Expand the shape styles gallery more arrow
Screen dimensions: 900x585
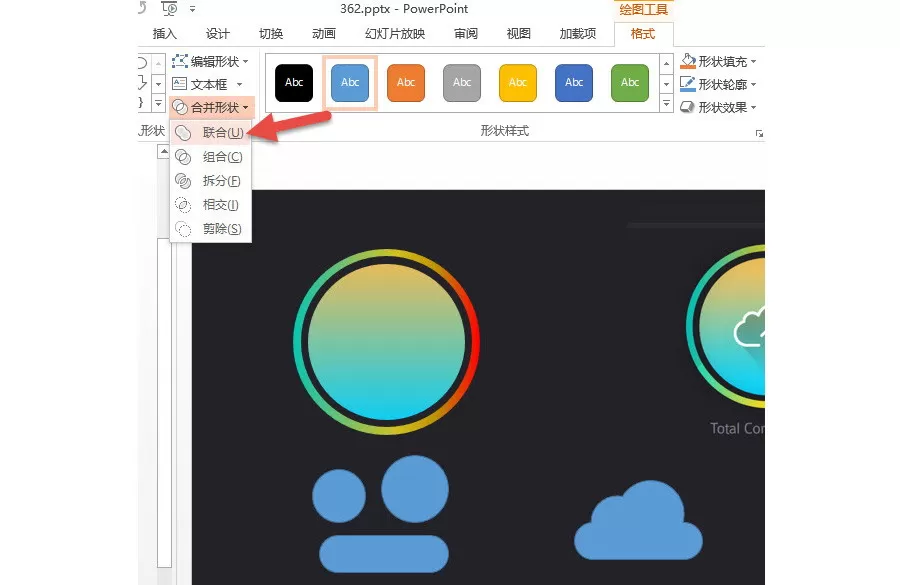pos(666,104)
